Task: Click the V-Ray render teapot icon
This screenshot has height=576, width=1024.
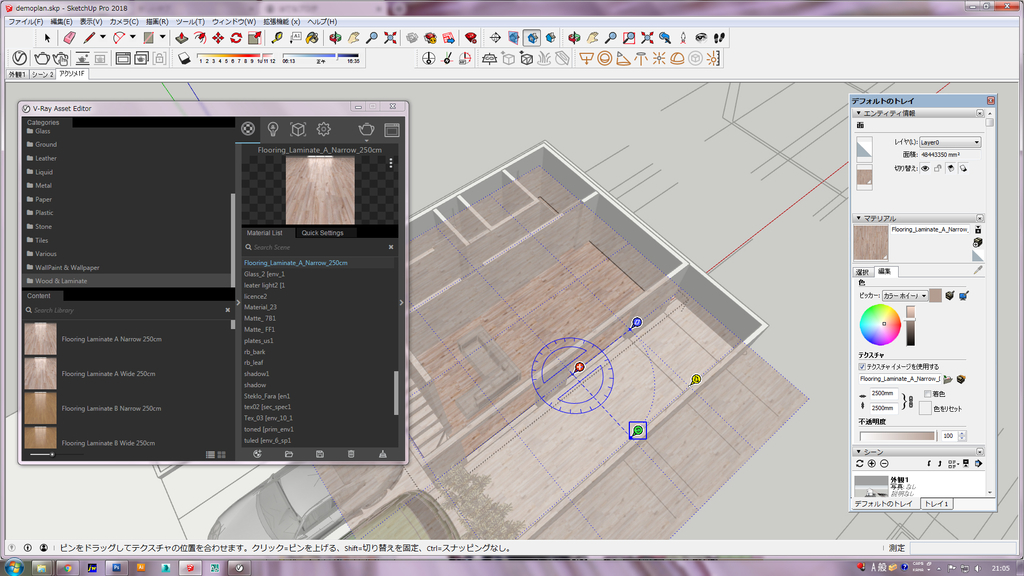Action: point(367,129)
